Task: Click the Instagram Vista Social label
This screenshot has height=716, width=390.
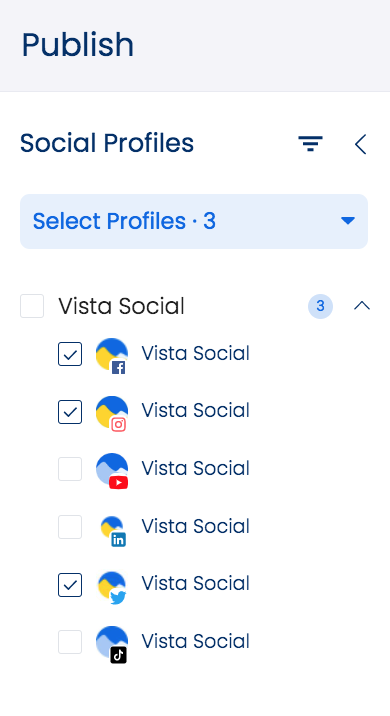Action: [x=195, y=410]
